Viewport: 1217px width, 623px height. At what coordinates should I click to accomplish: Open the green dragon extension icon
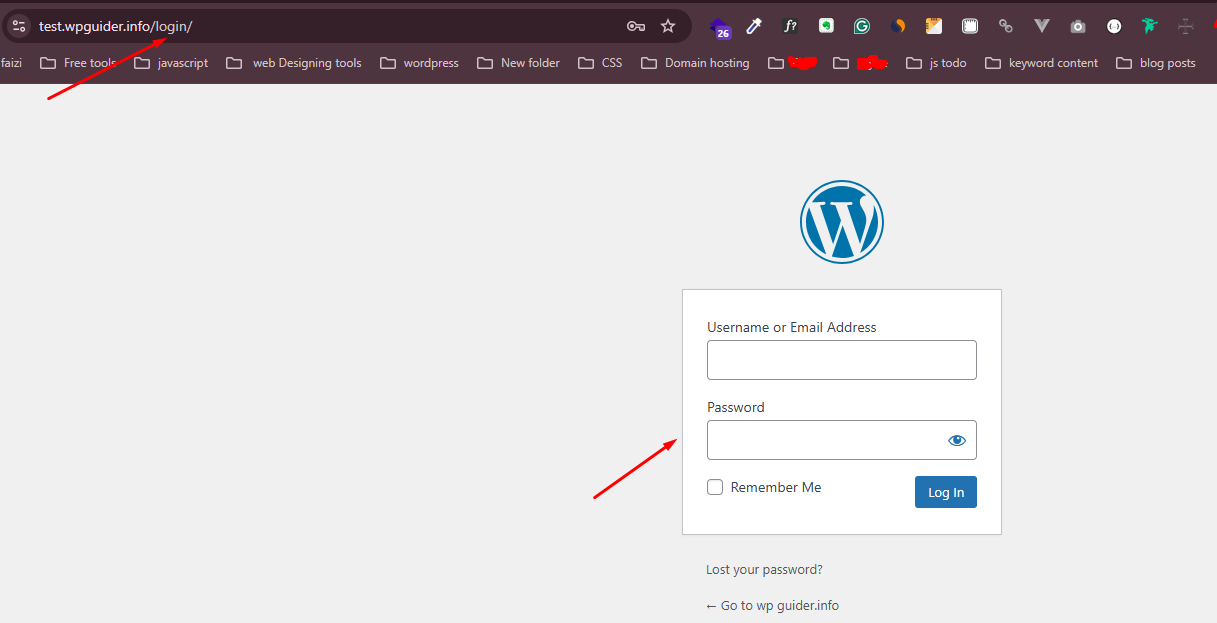click(x=1150, y=26)
